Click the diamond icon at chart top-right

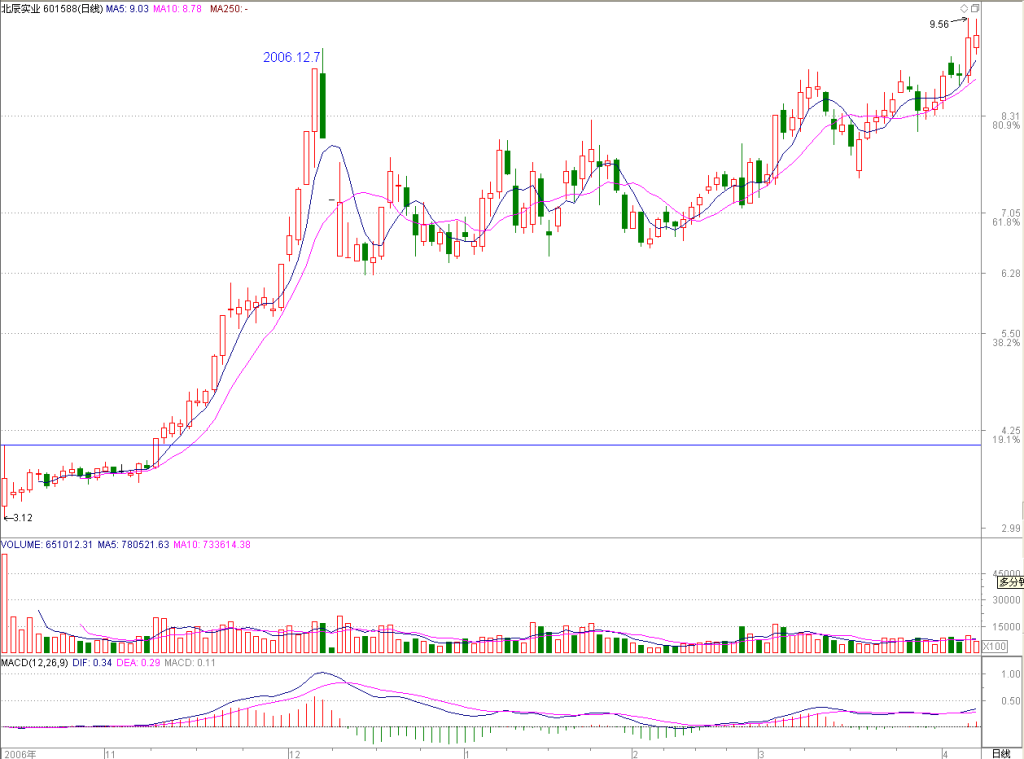(964, 8)
